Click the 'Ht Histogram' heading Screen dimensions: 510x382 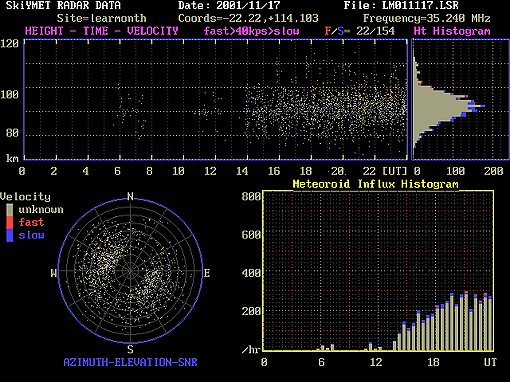click(452, 31)
